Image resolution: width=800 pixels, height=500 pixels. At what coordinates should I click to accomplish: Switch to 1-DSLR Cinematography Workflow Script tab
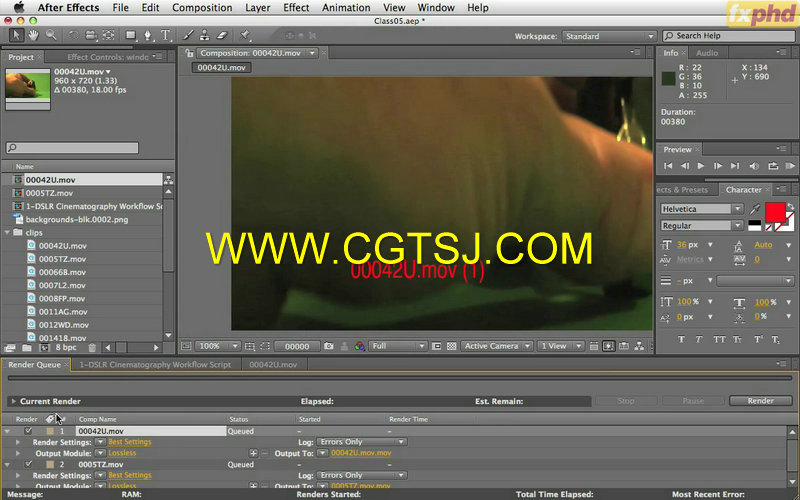pyautogui.click(x=155, y=364)
